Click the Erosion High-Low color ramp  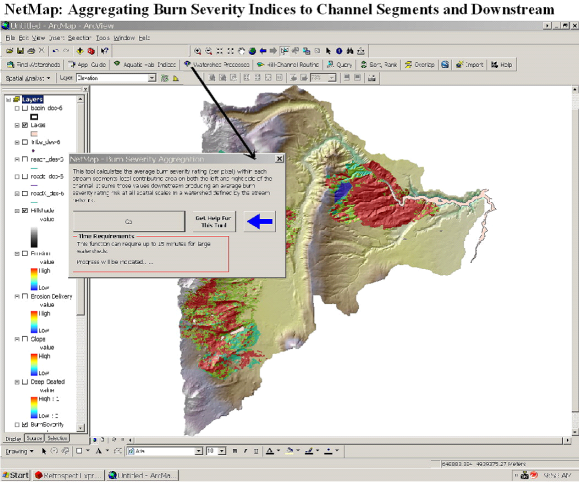34,279
